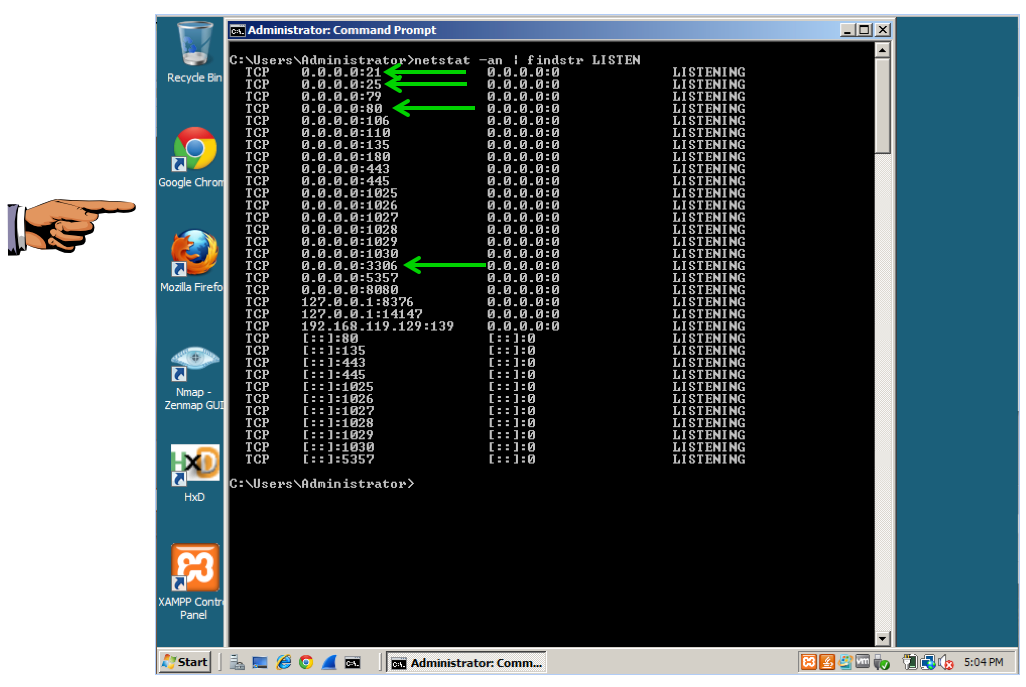Click the Safely Remove Hardware tray icon
The height and width of the screenshot is (687, 1026).
(x=881, y=663)
